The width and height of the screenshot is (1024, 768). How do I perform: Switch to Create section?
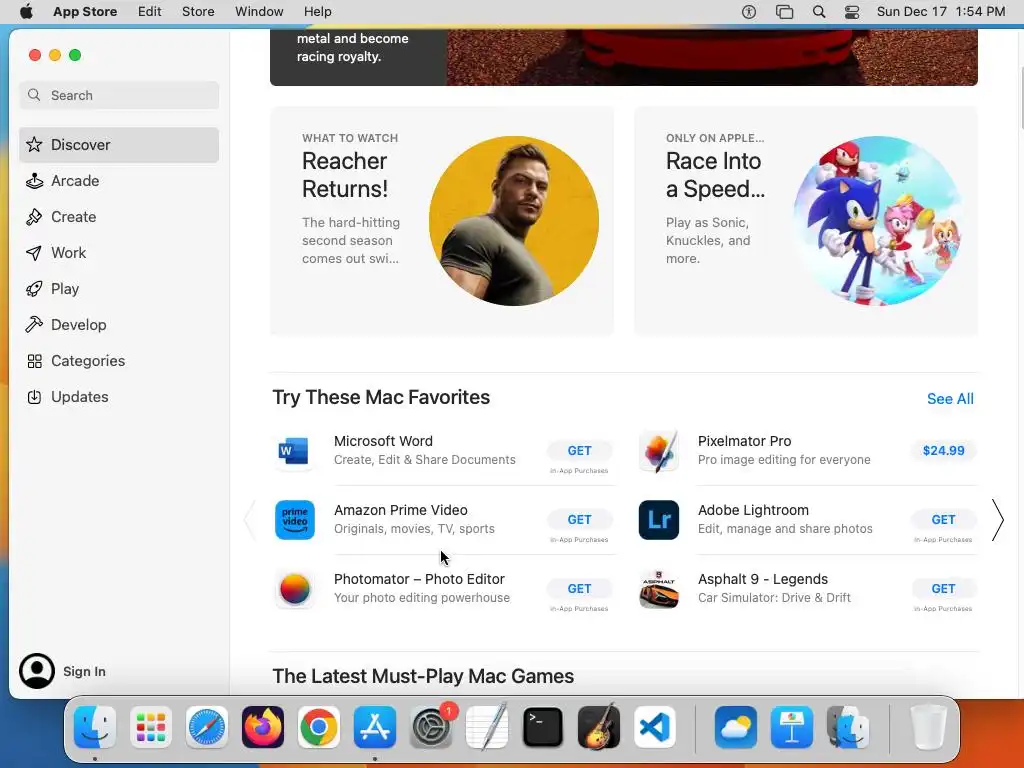click(119, 217)
